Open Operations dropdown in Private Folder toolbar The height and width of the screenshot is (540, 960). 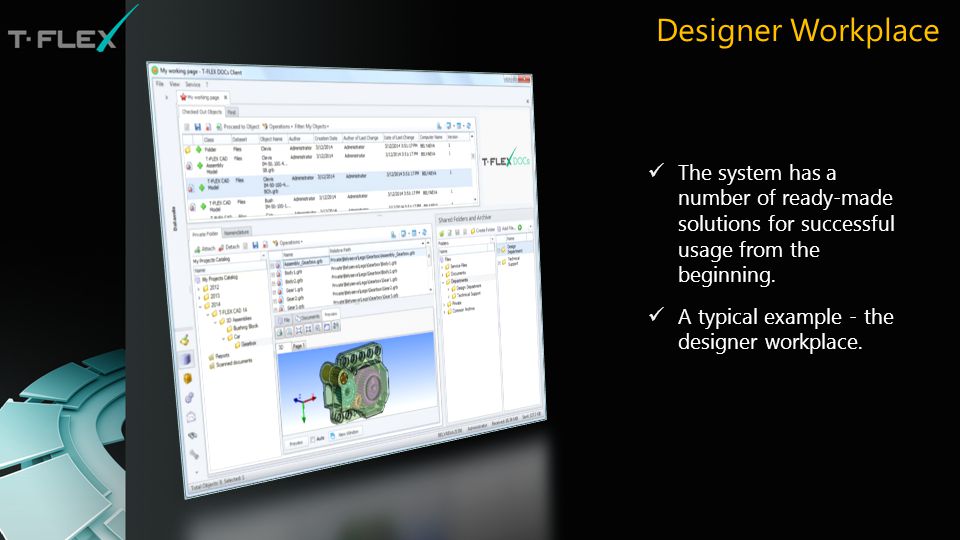tap(287, 242)
